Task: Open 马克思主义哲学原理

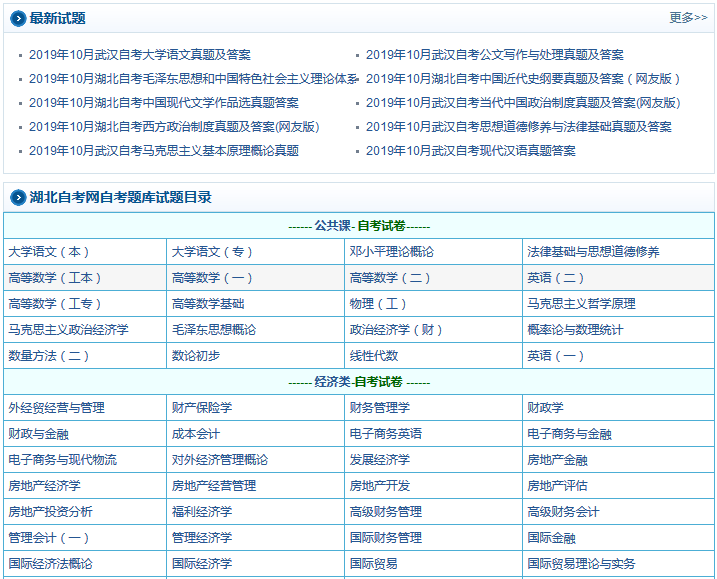Action: (x=581, y=304)
